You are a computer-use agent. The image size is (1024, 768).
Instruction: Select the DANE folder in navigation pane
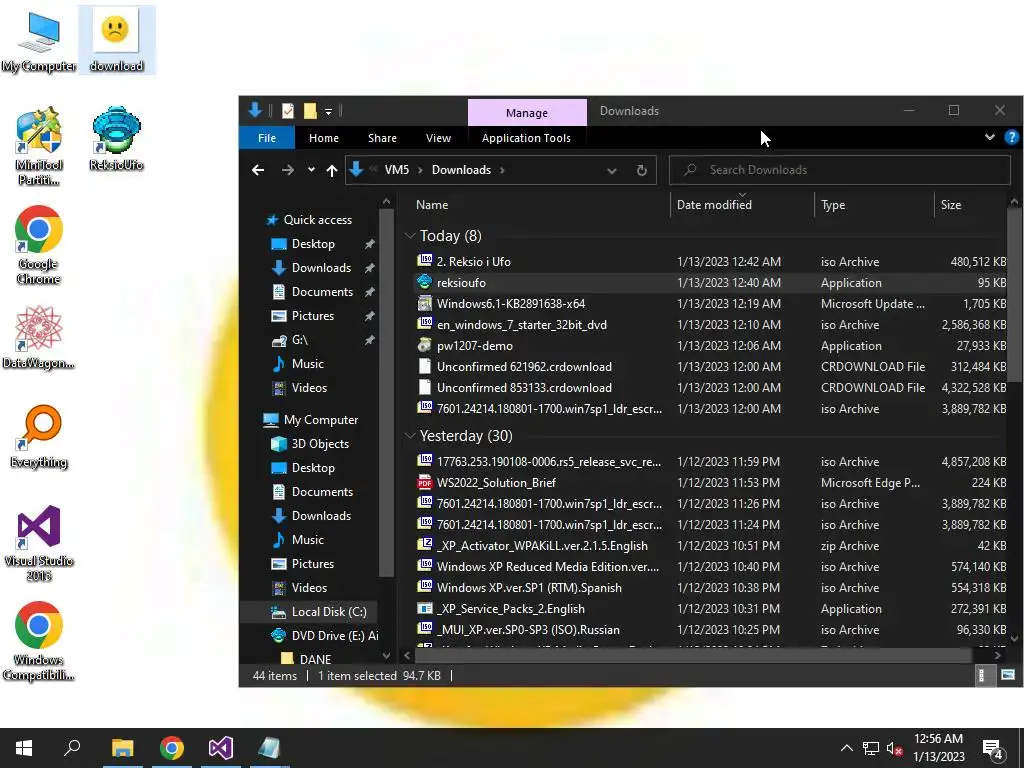tap(306, 659)
